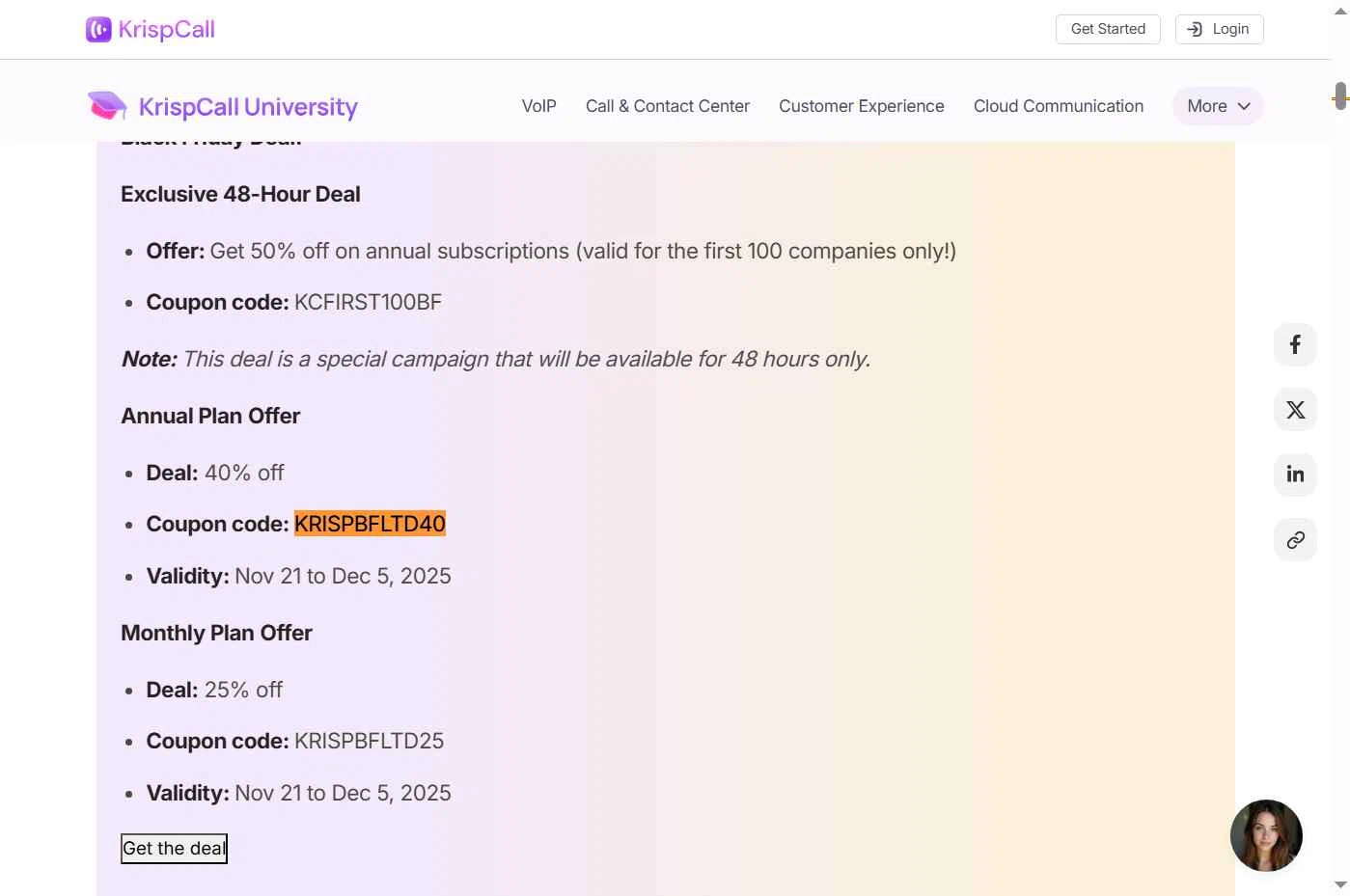Open the KrispCall University graduation cap logo
The height and width of the screenshot is (896, 1350).
(107, 106)
